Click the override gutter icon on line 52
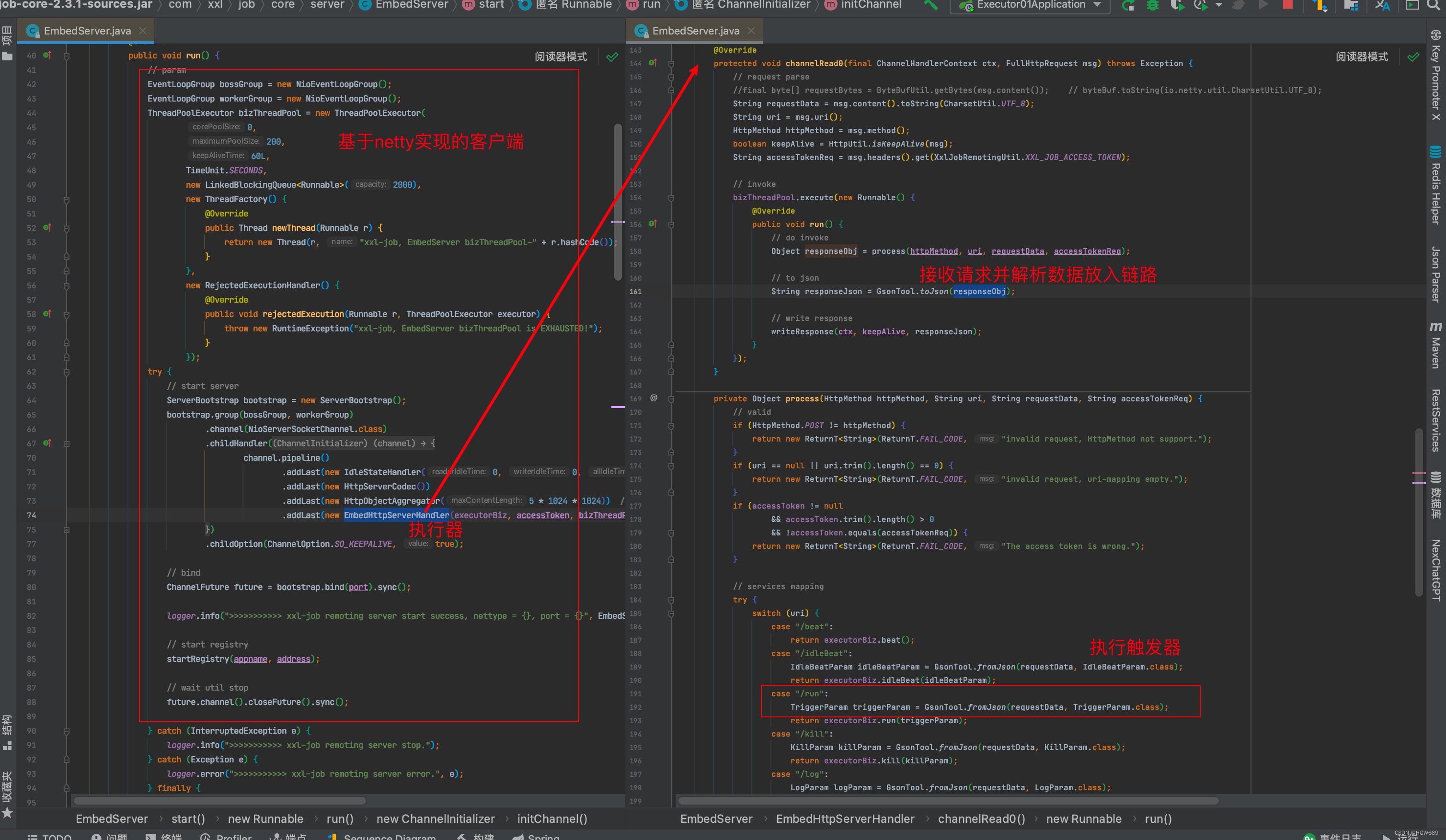 pos(47,227)
